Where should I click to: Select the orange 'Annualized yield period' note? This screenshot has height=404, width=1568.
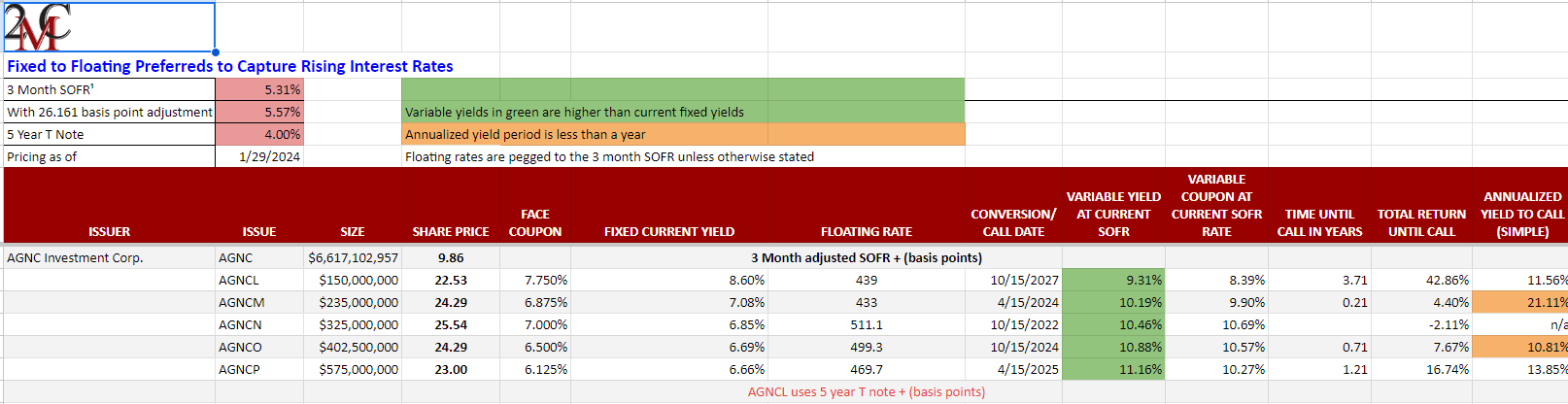[683, 134]
